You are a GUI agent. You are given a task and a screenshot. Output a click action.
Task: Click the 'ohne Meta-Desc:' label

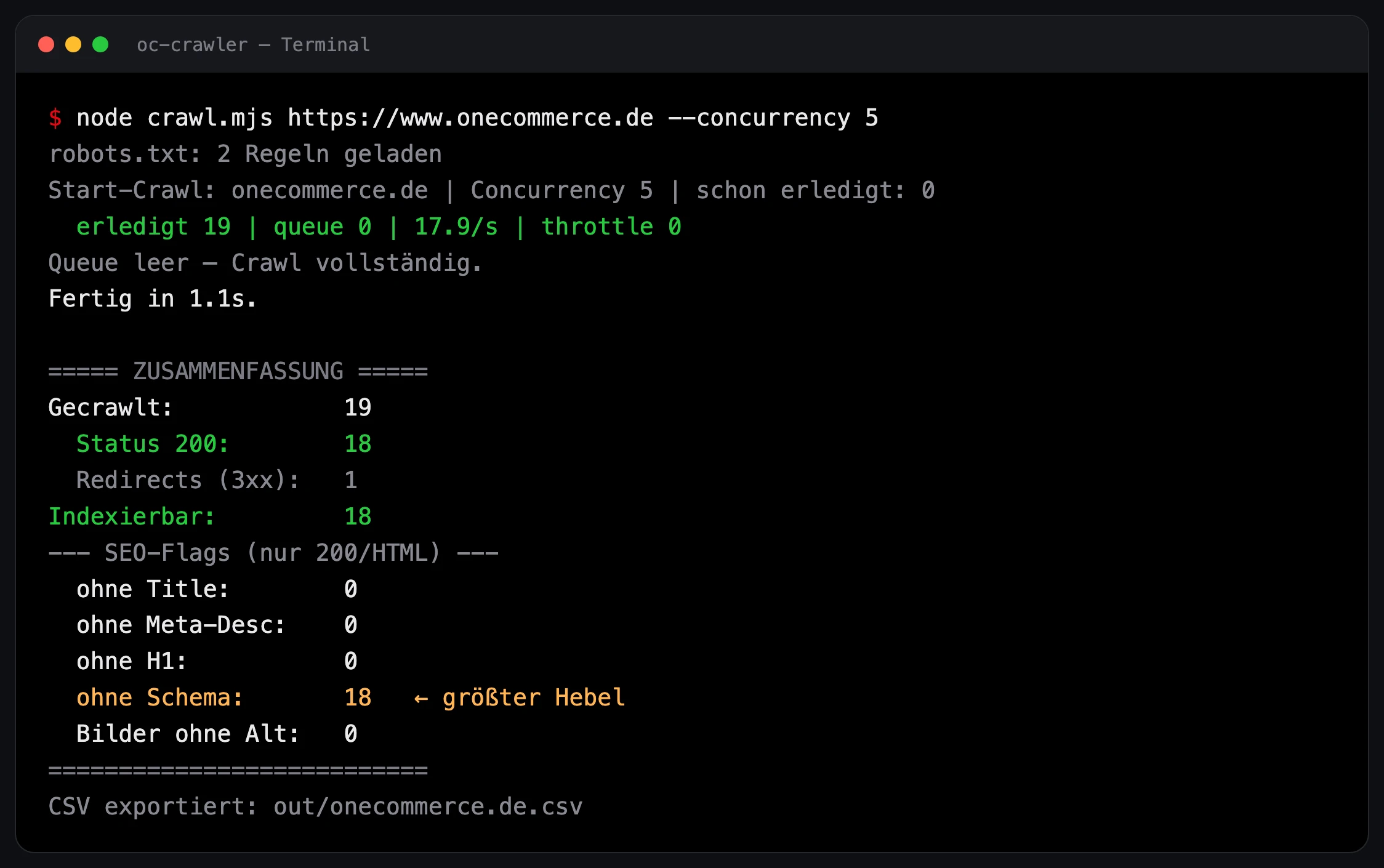181,625
